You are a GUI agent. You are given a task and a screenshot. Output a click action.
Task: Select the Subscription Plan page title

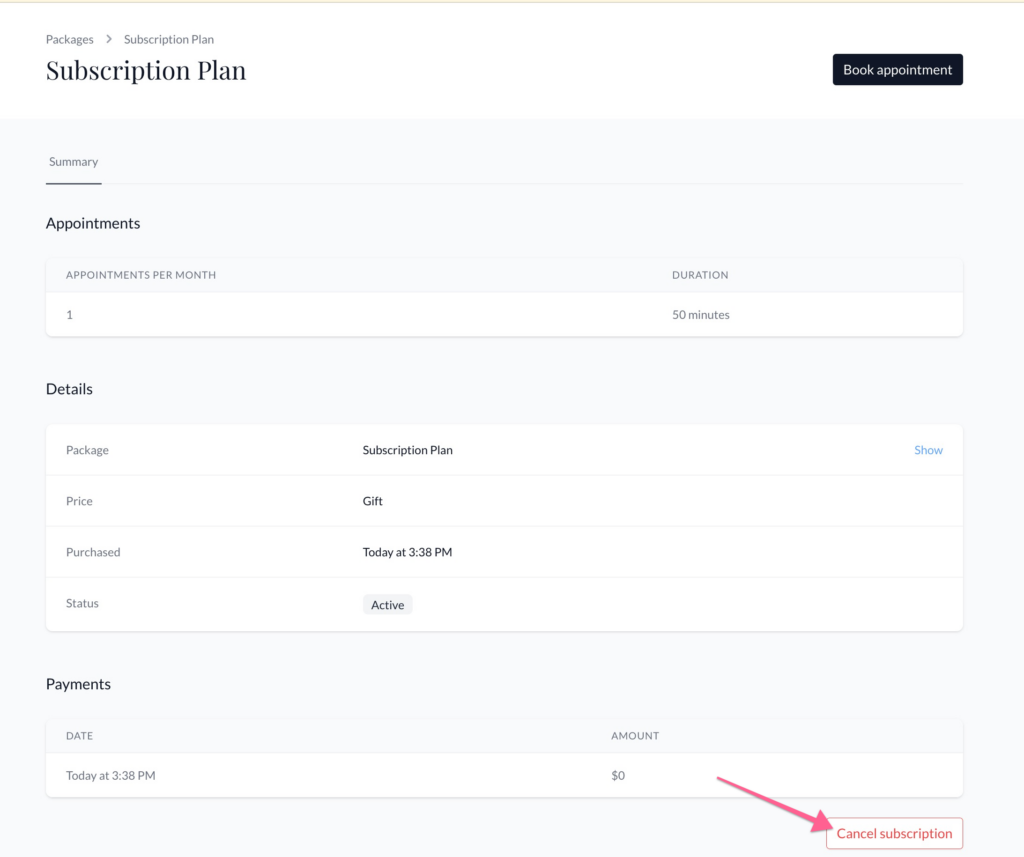pyautogui.click(x=146, y=71)
